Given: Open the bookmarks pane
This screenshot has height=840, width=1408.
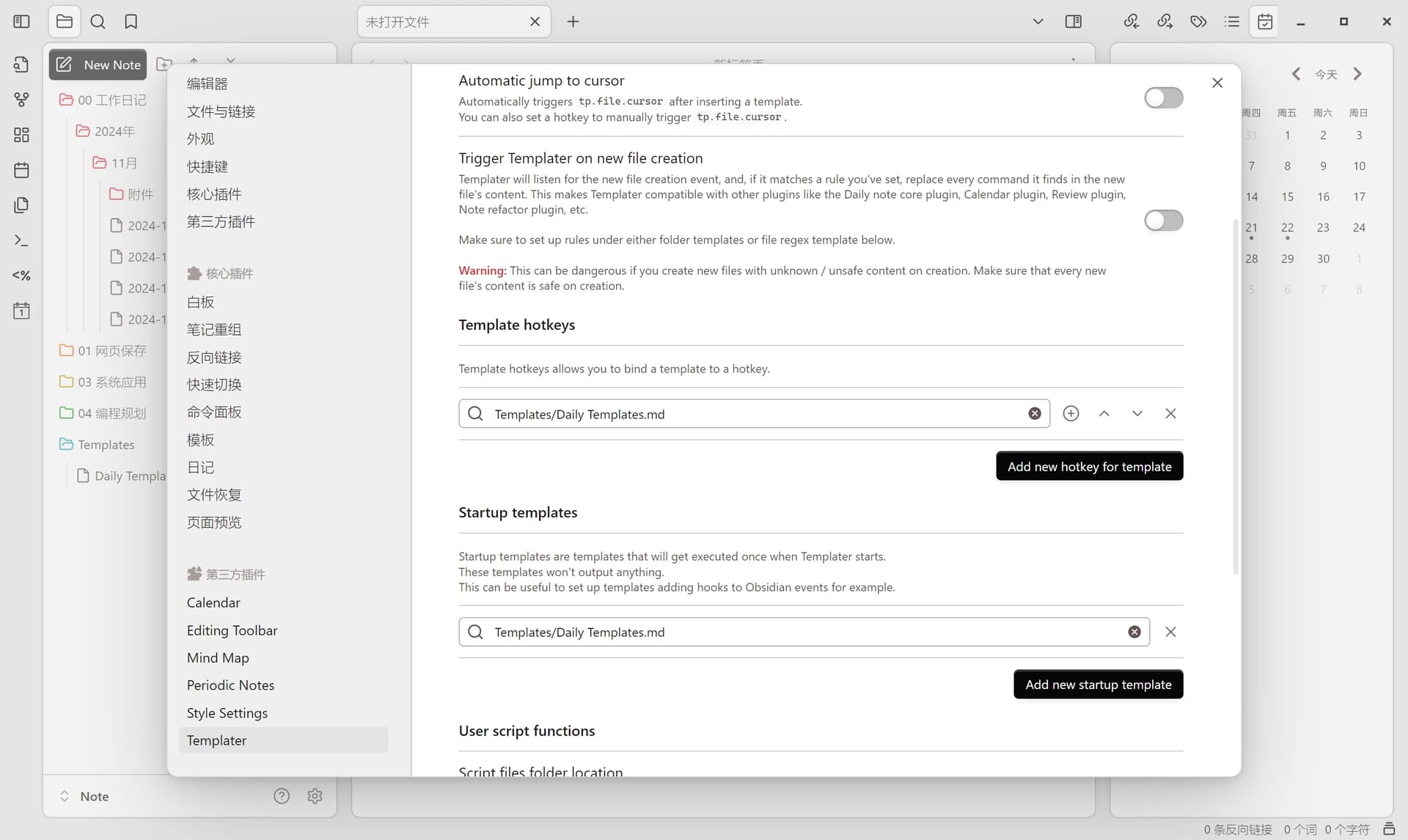Looking at the screenshot, I should tap(131, 21).
